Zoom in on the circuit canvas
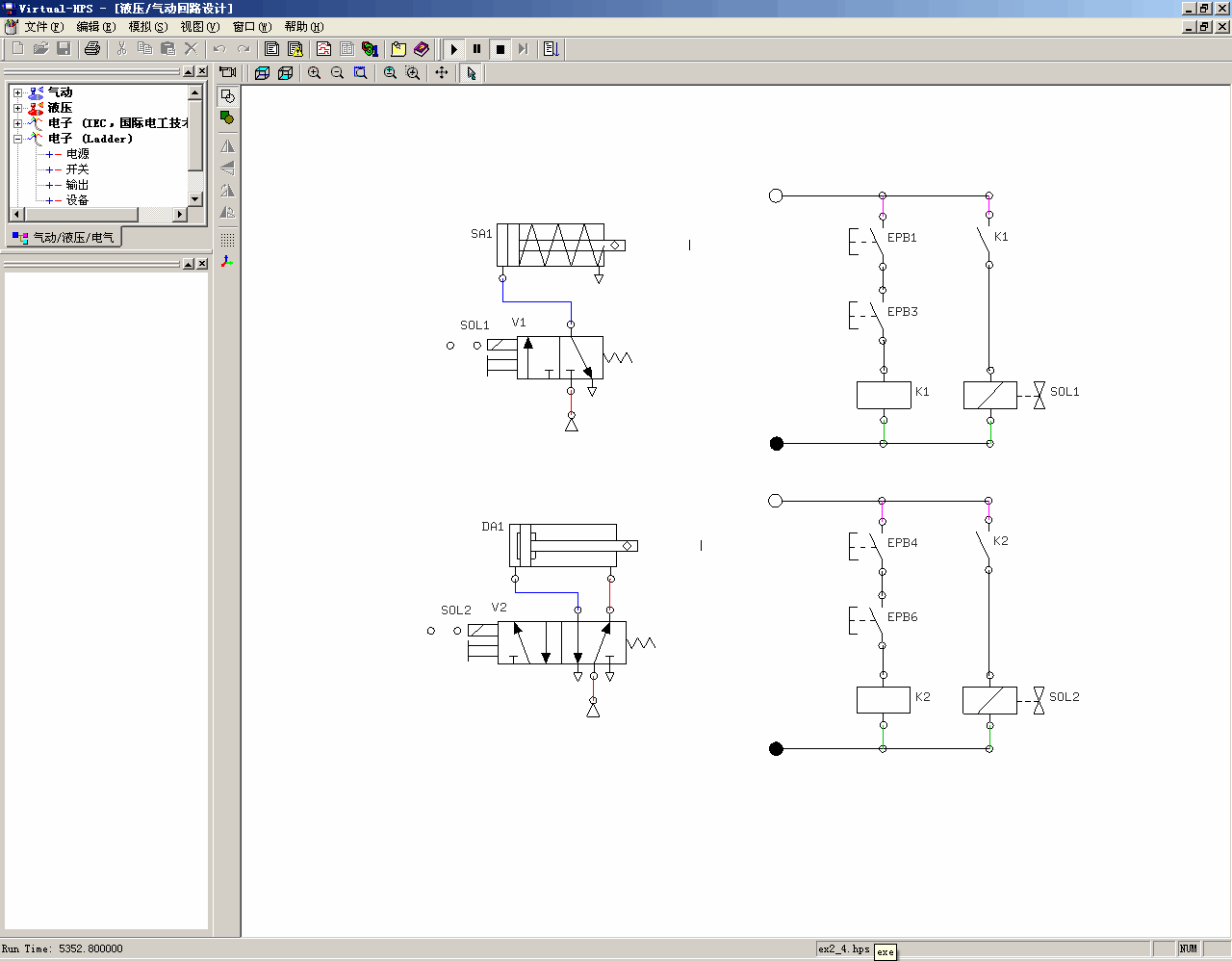Screen dimensions: 1232x961 click(314, 73)
